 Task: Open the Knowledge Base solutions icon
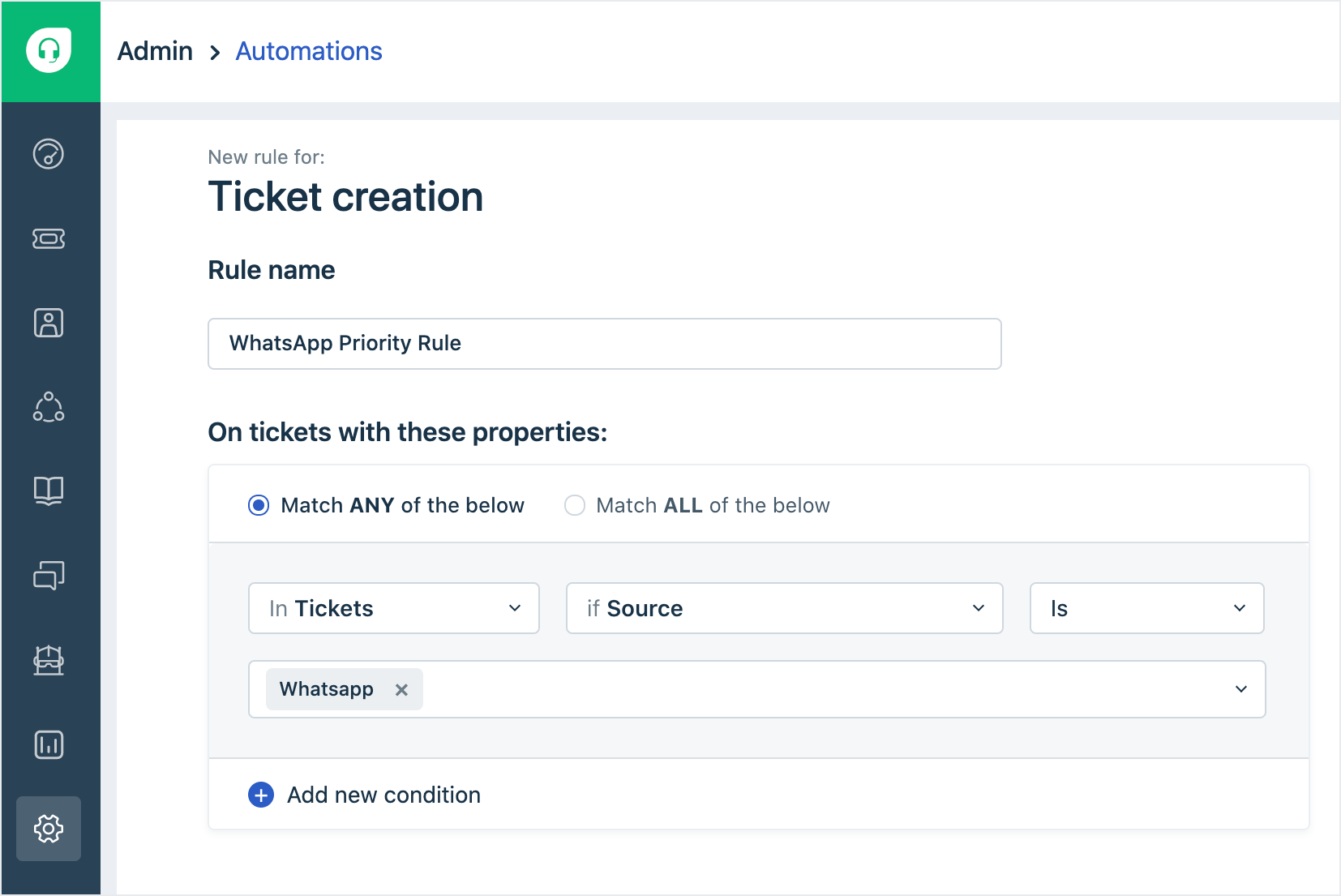click(49, 491)
